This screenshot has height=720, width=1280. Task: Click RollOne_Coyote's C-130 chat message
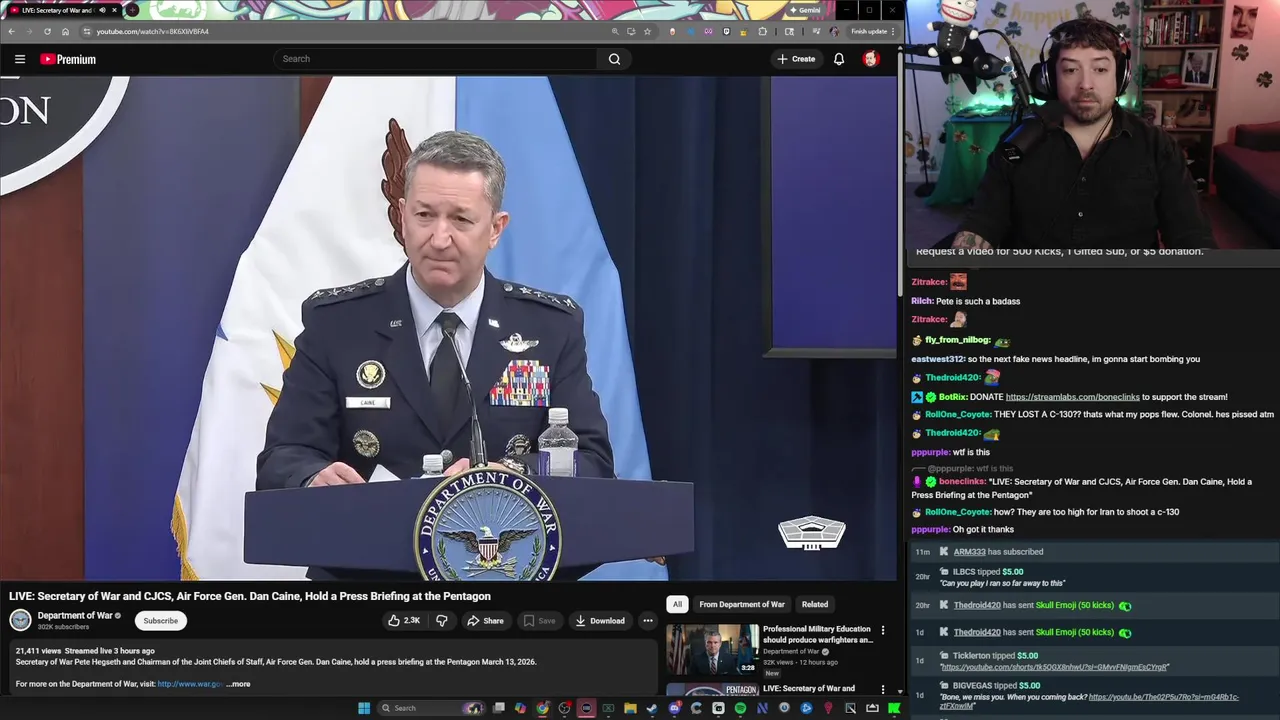point(1133,414)
